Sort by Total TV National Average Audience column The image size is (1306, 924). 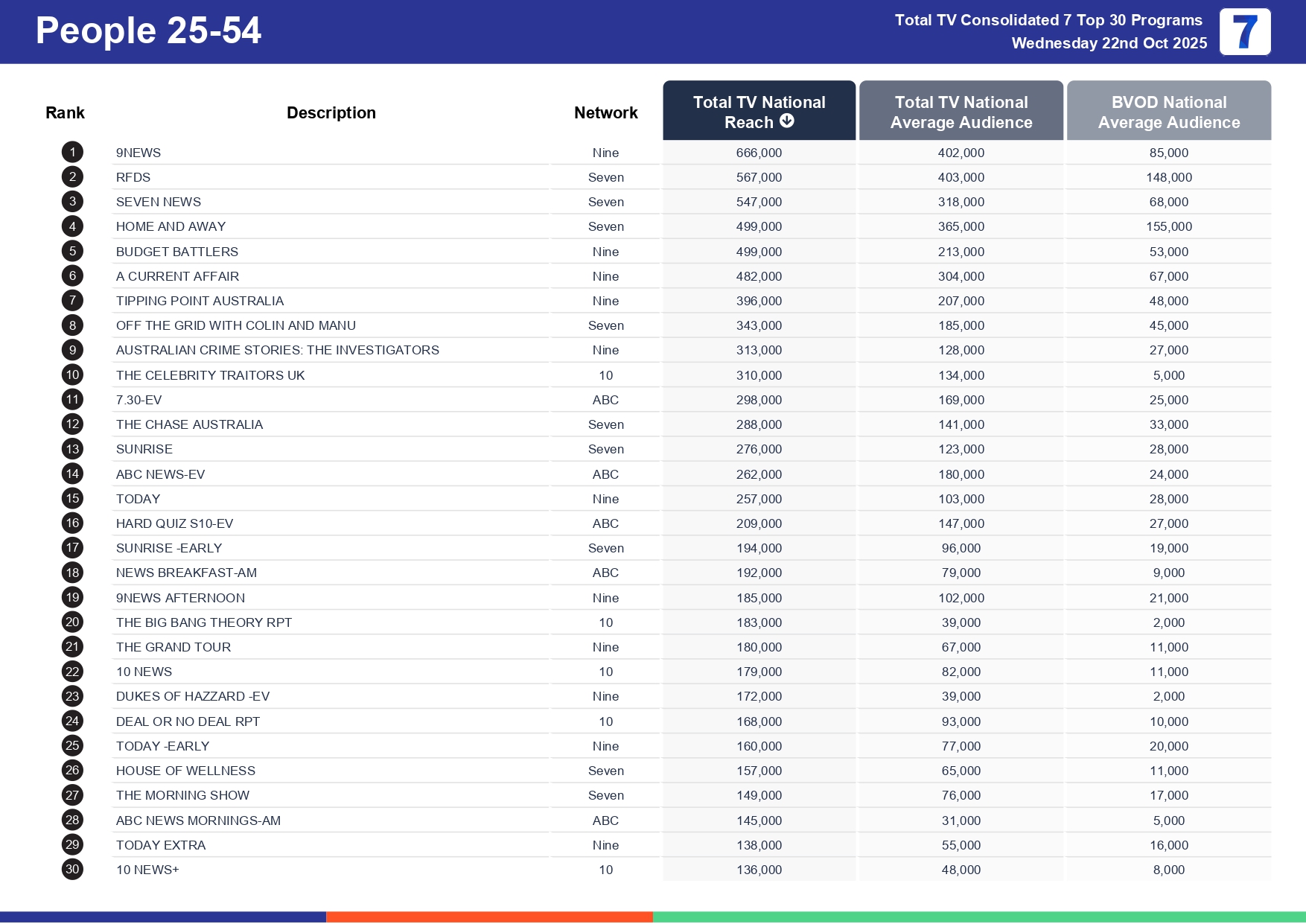[x=961, y=112]
